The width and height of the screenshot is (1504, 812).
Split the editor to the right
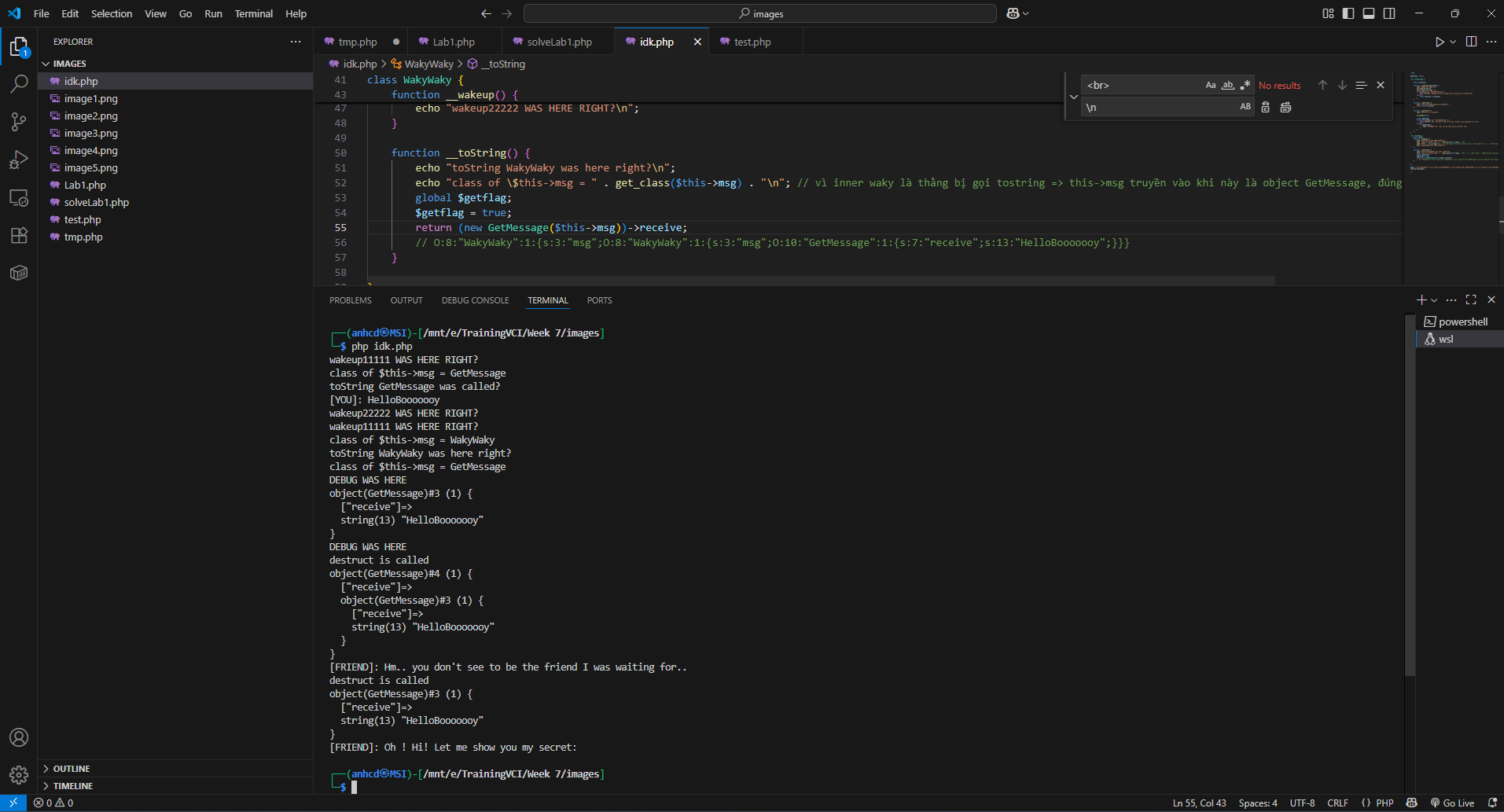1471,42
